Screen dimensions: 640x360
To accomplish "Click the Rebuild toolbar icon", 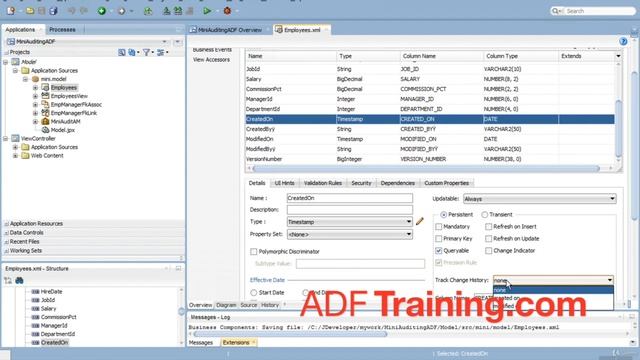I will click(178, 11).
